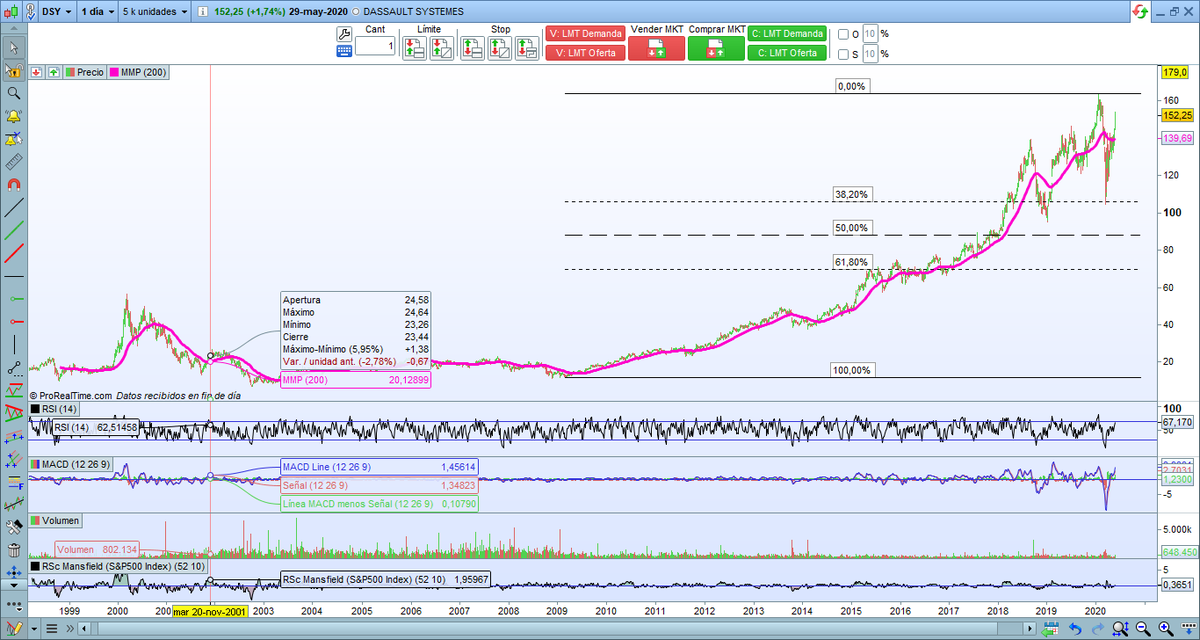The height and width of the screenshot is (640, 1200).
Task: Click the blue keyboard icon
Action: (344, 50)
